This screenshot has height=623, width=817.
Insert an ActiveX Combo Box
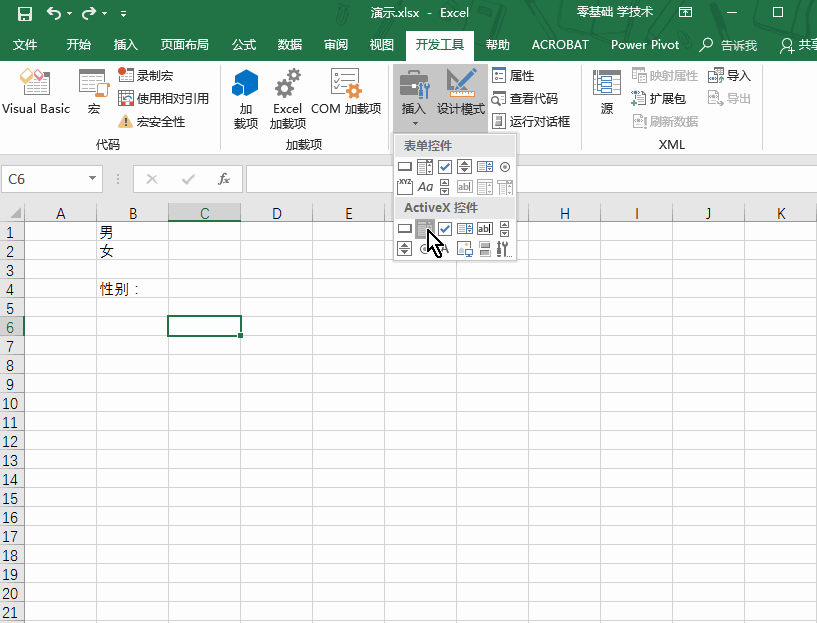click(425, 228)
